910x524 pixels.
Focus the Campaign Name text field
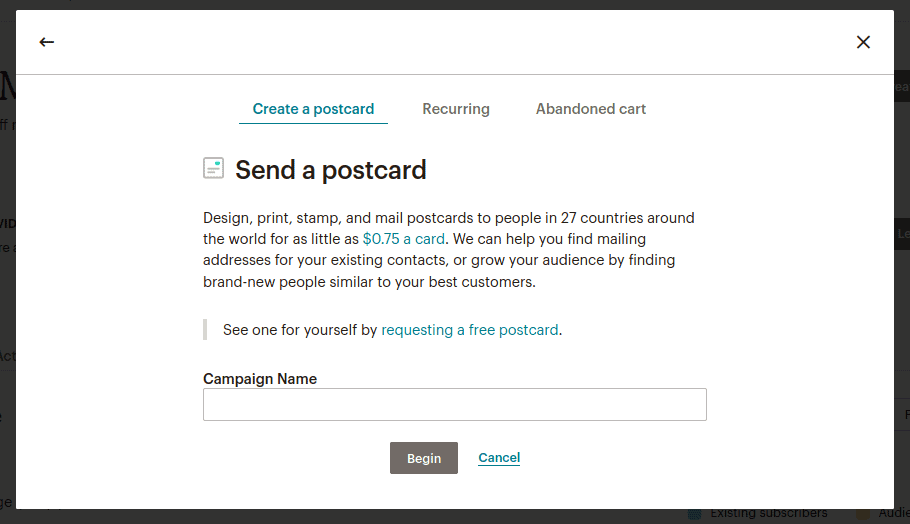(455, 404)
